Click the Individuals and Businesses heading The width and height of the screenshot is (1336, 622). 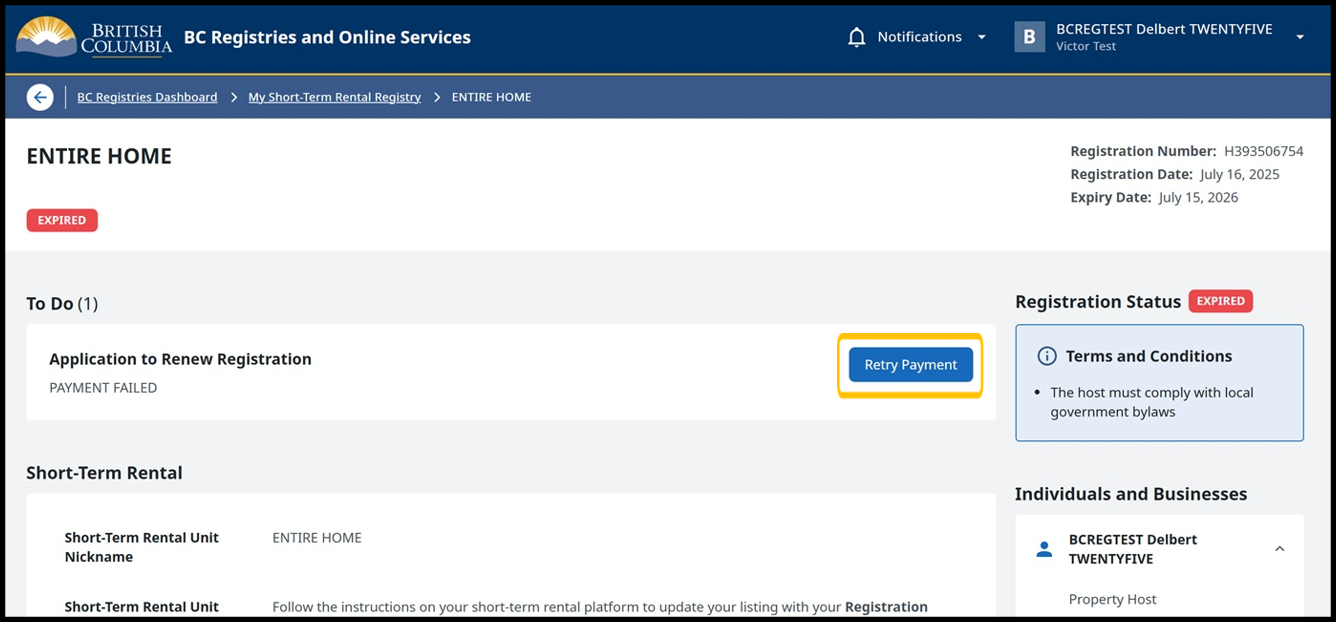tap(1131, 494)
